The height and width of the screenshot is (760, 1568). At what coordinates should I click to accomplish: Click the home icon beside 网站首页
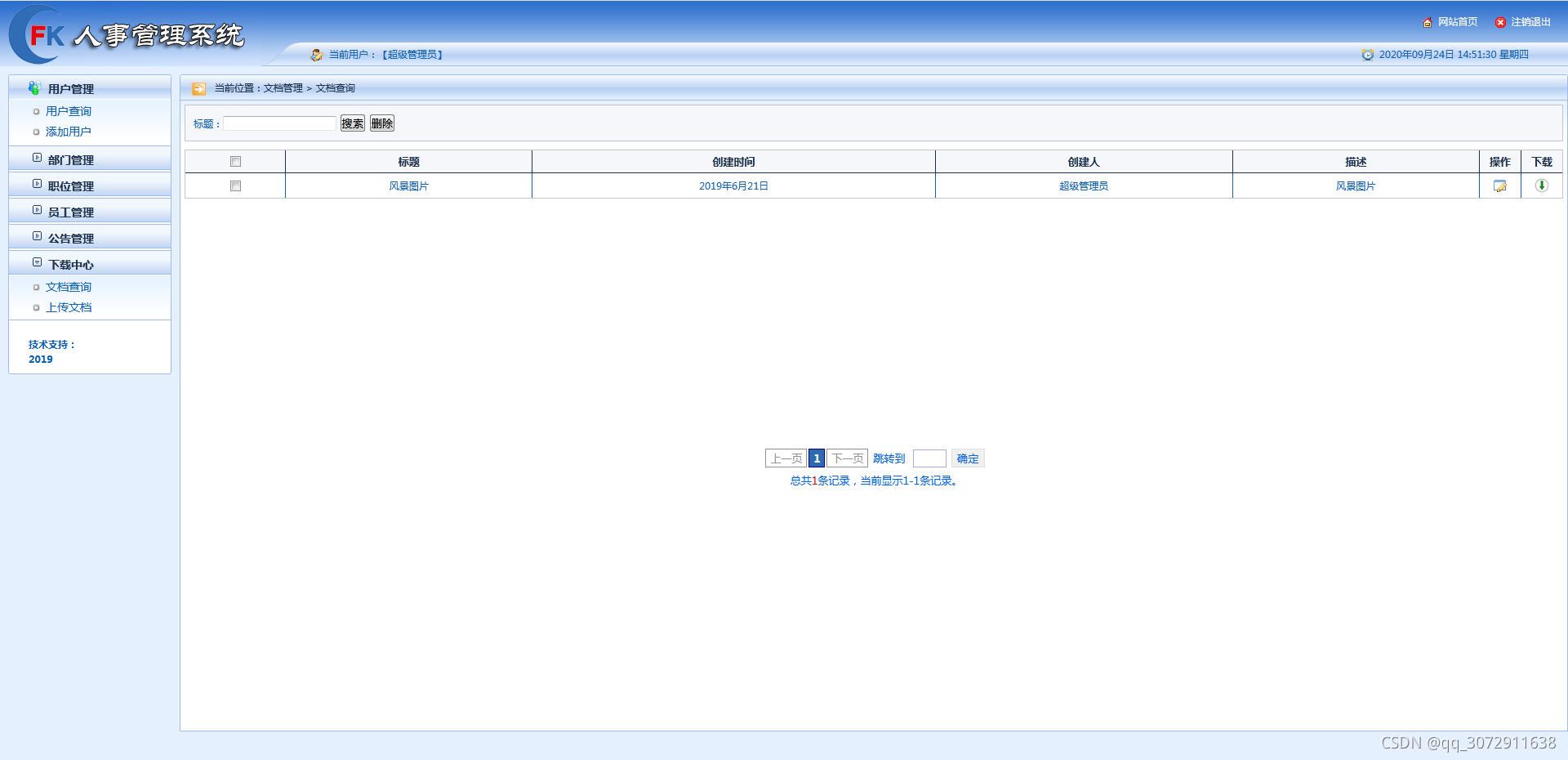pos(1428,22)
